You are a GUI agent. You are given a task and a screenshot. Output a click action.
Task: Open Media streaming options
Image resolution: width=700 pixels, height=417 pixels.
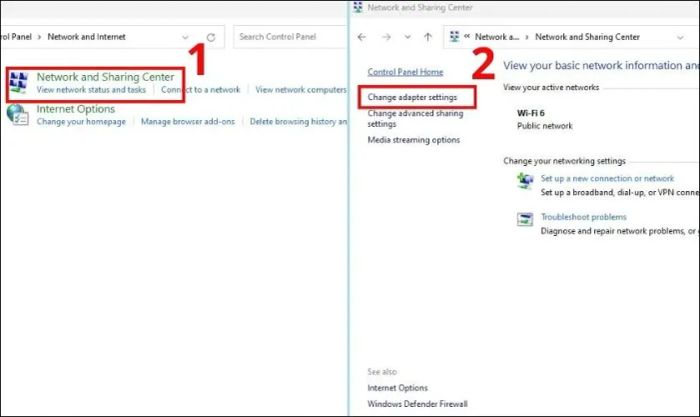click(413, 140)
